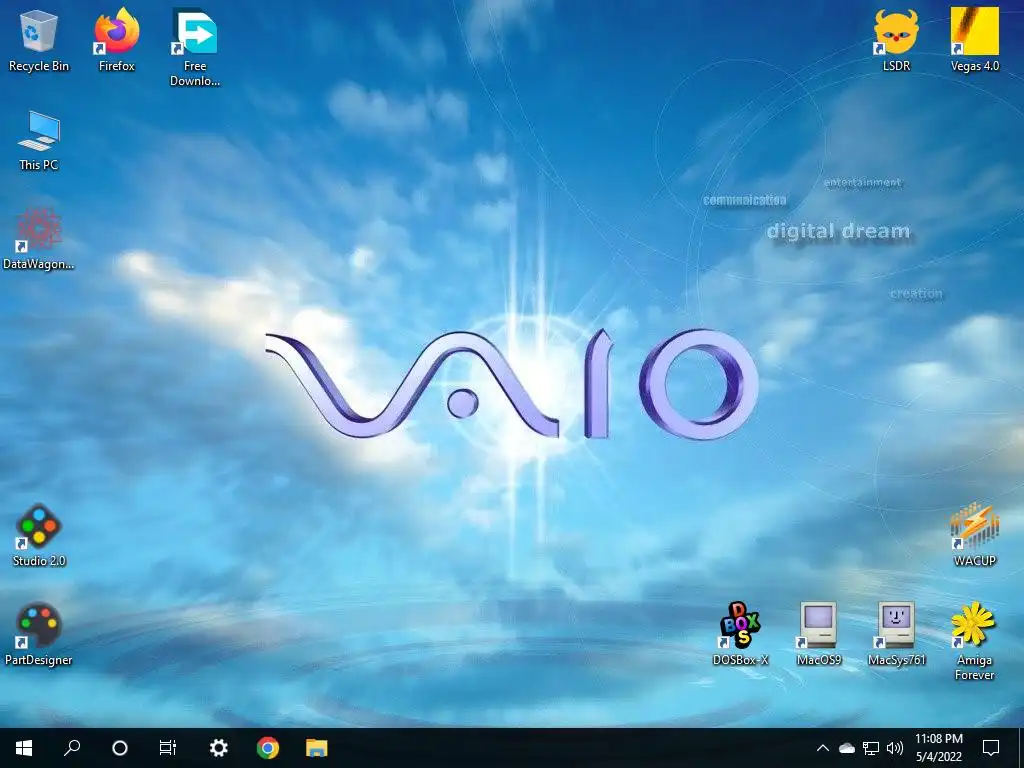The height and width of the screenshot is (768, 1024).
Task: Open the Action Center notifications icon
Action: (991, 748)
